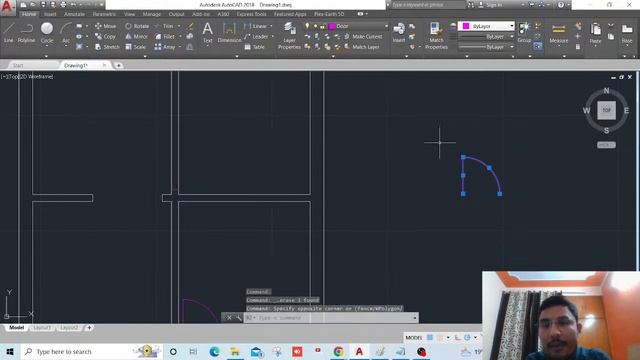Open the View ribbon tab
Image resolution: width=640 pixels, height=360 pixels.
click(x=129, y=14)
